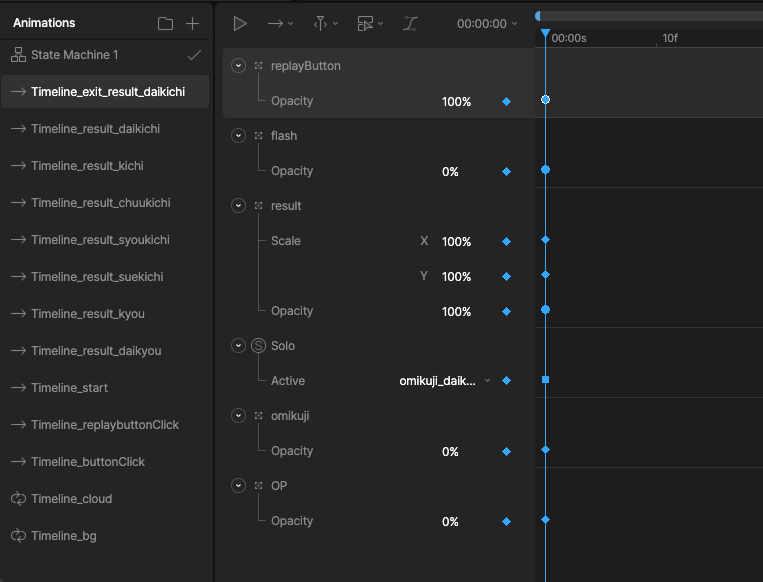The height and width of the screenshot is (582, 763).
Task: Edit result Scale X value 100%
Action: pos(456,242)
